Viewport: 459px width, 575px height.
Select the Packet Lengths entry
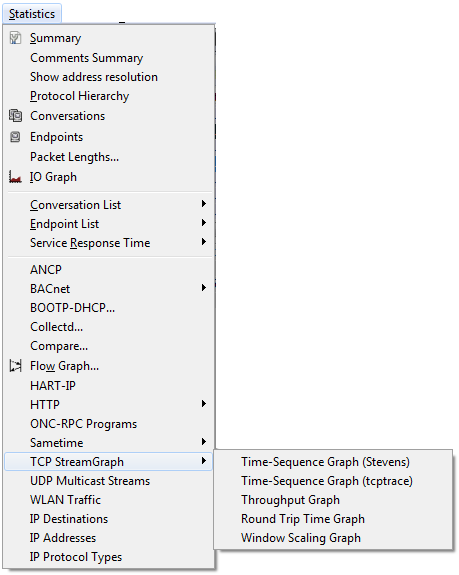[x=74, y=157]
